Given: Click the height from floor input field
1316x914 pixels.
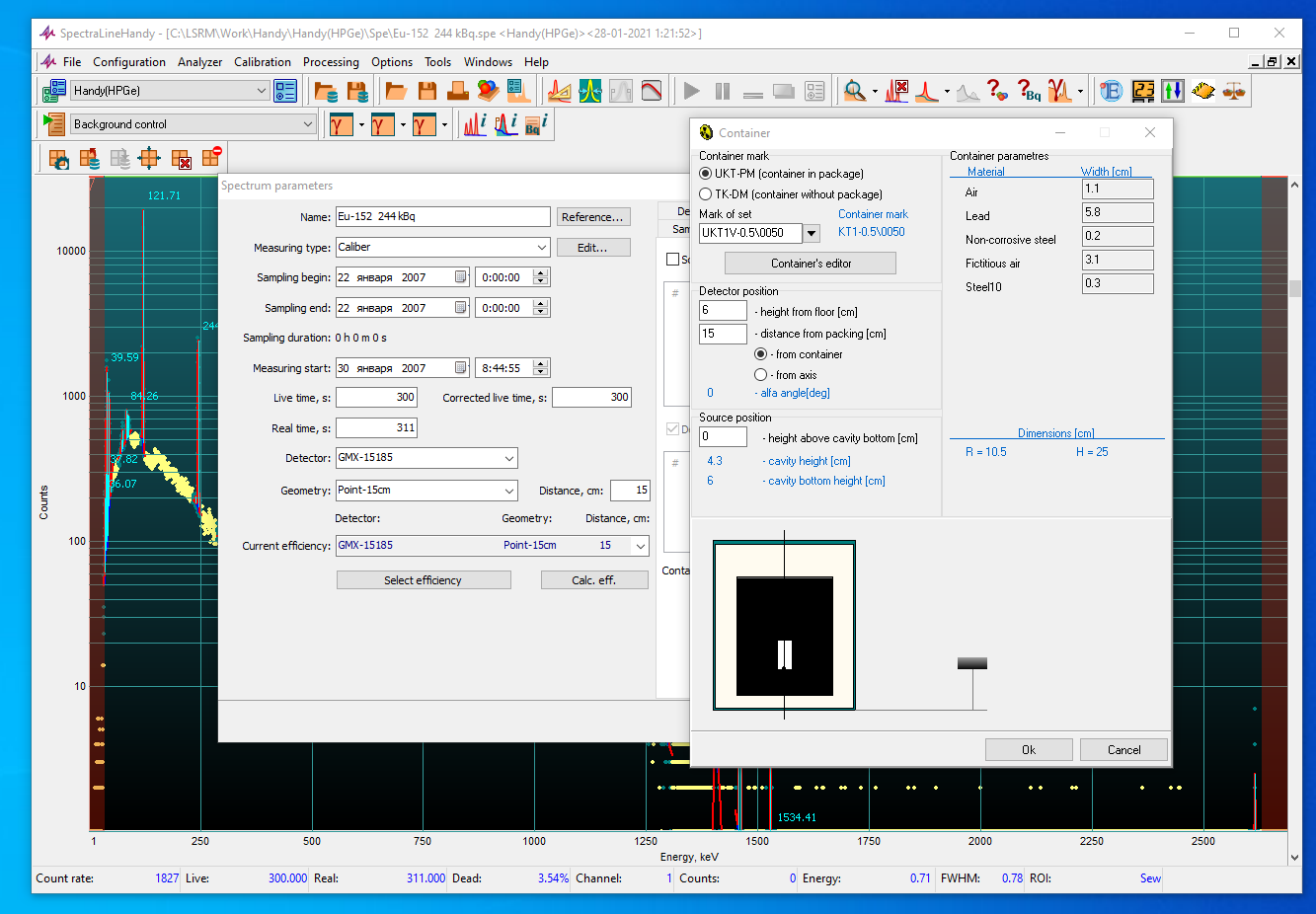Looking at the screenshot, I should 723,311.
